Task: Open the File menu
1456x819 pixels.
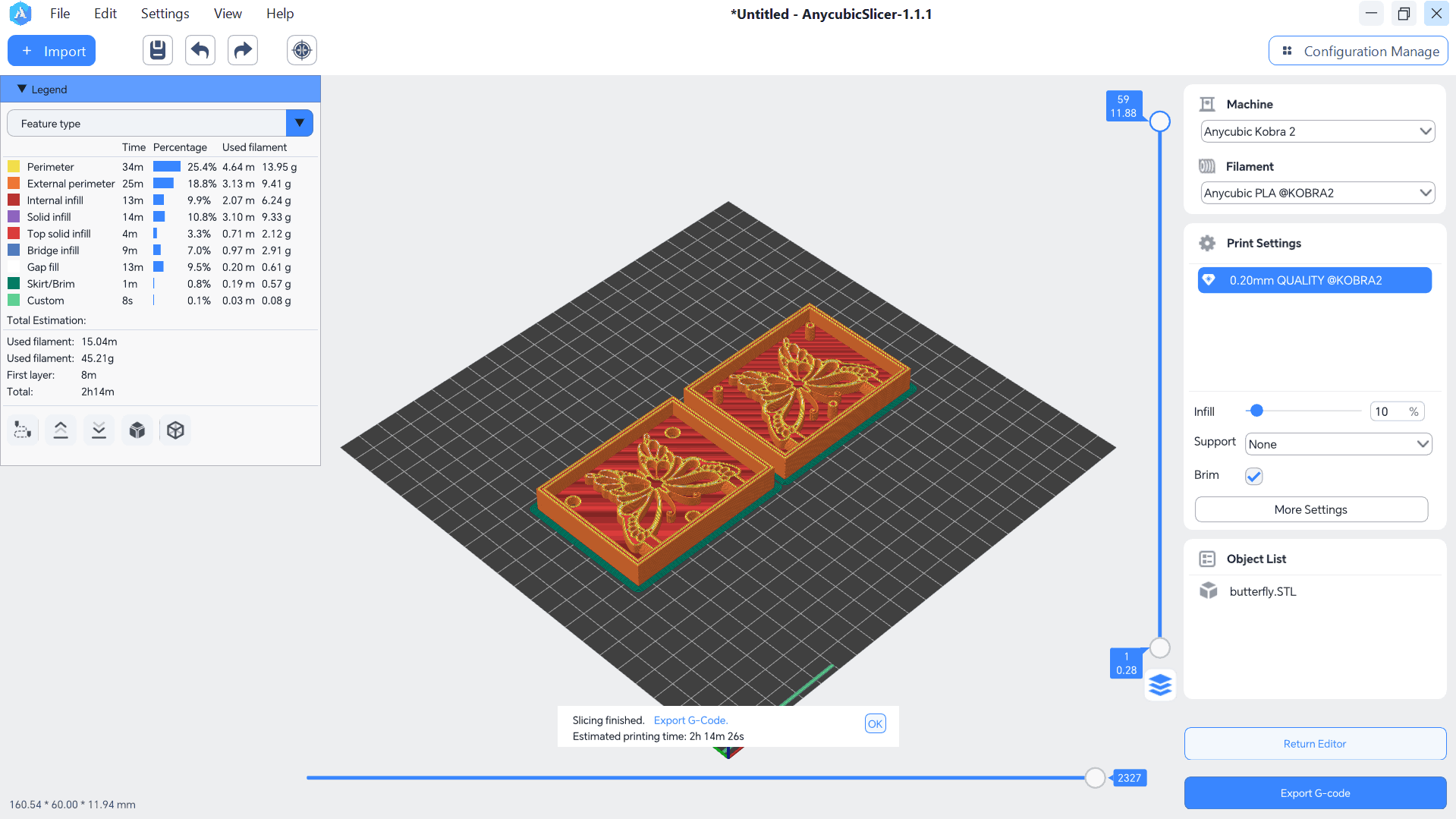Action: pyautogui.click(x=60, y=14)
